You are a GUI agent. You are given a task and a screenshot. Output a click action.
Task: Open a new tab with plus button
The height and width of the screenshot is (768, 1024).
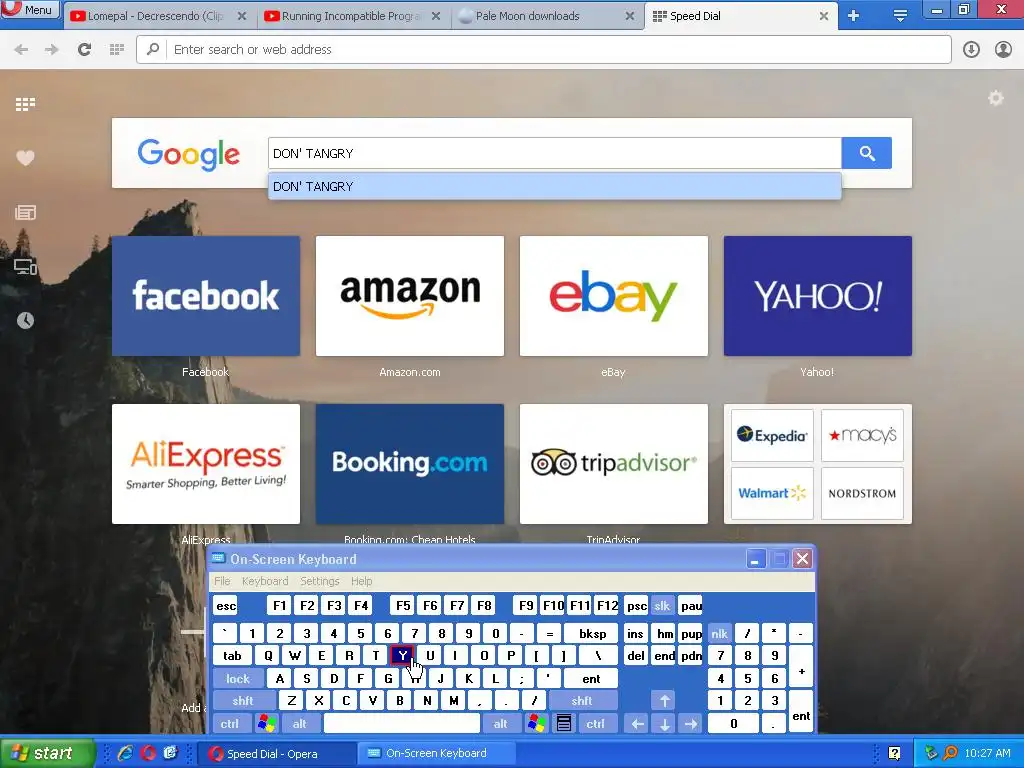click(854, 16)
